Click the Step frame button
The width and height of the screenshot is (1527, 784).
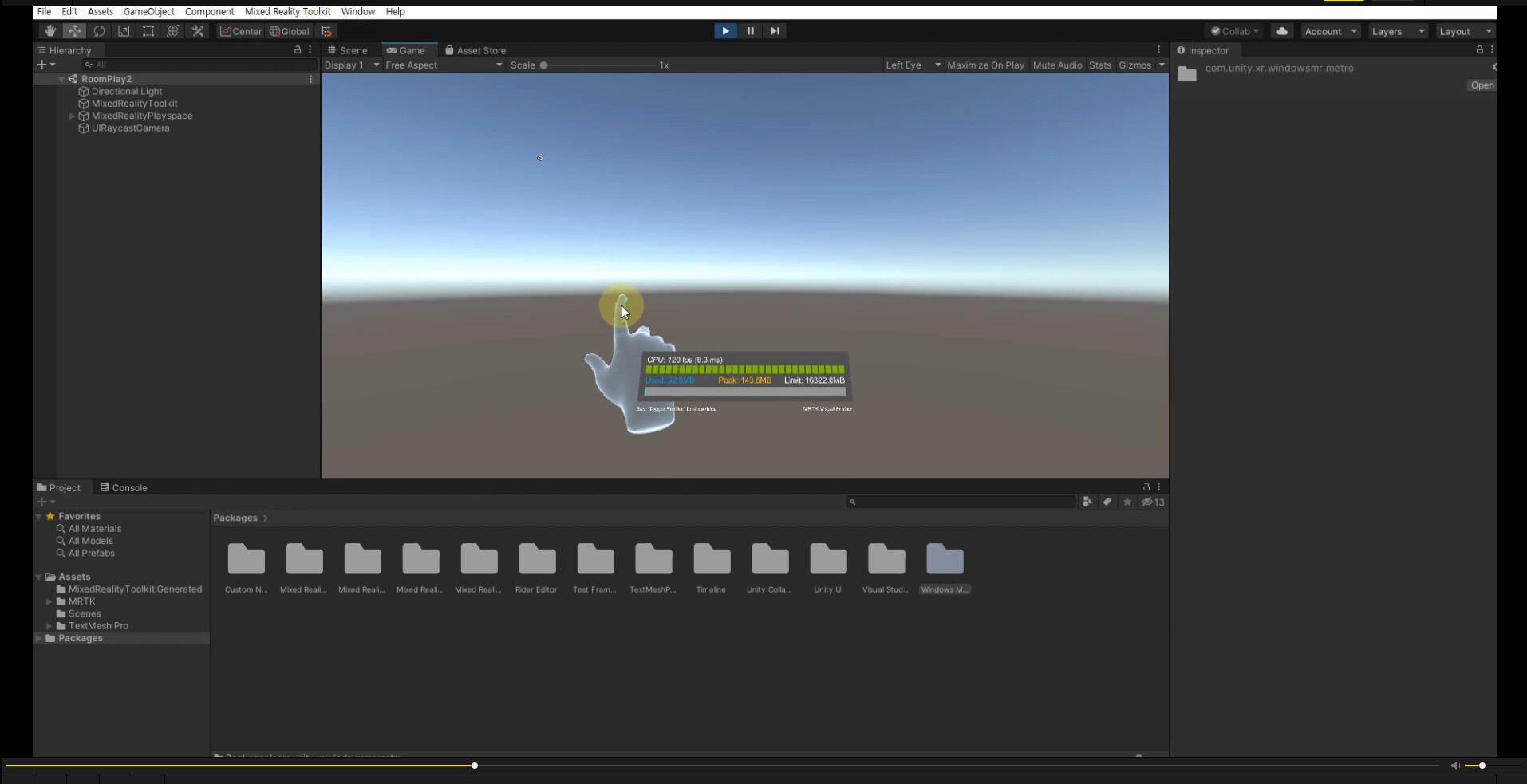pos(775,31)
